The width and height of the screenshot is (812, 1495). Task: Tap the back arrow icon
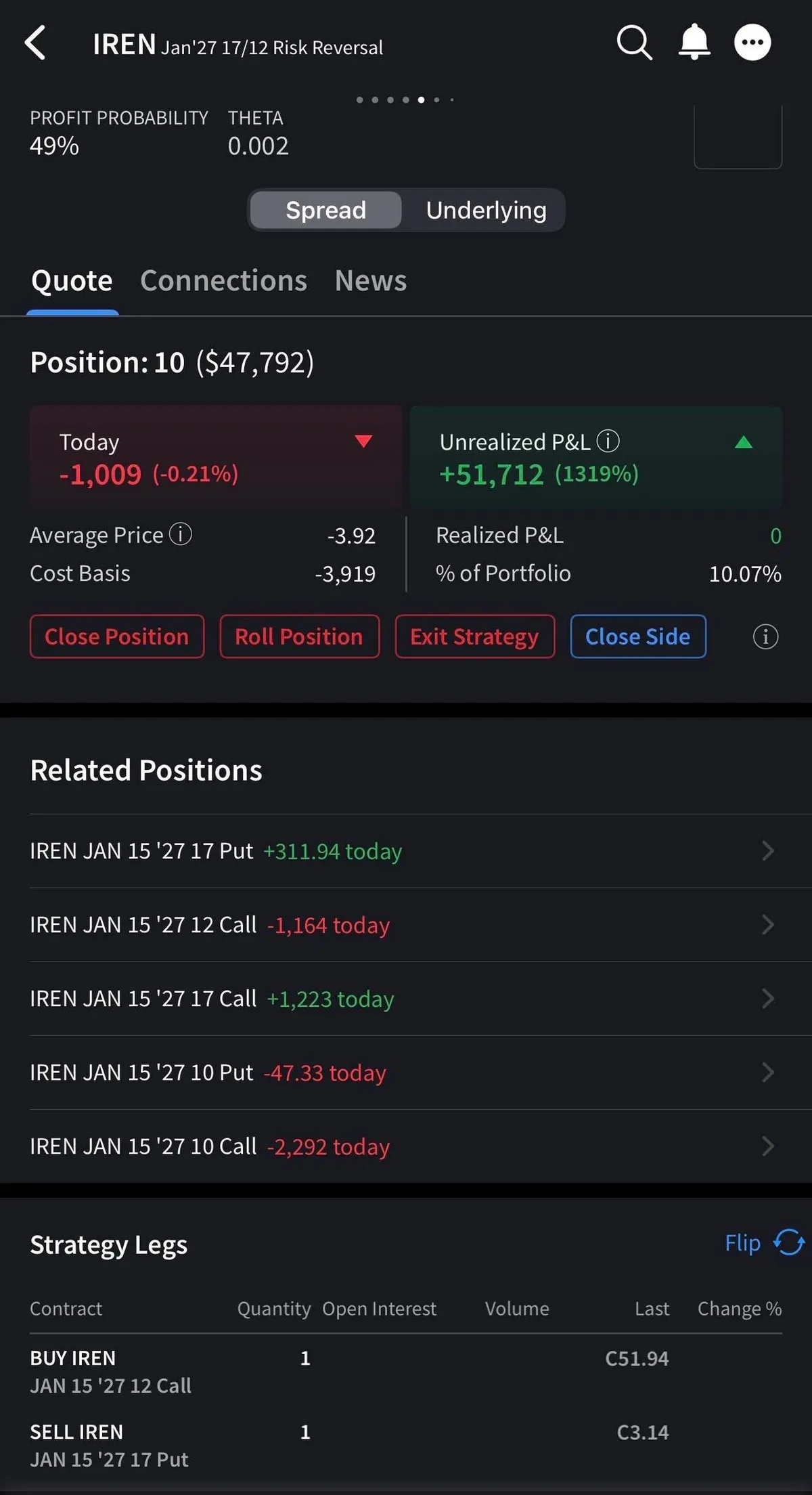click(x=35, y=43)
